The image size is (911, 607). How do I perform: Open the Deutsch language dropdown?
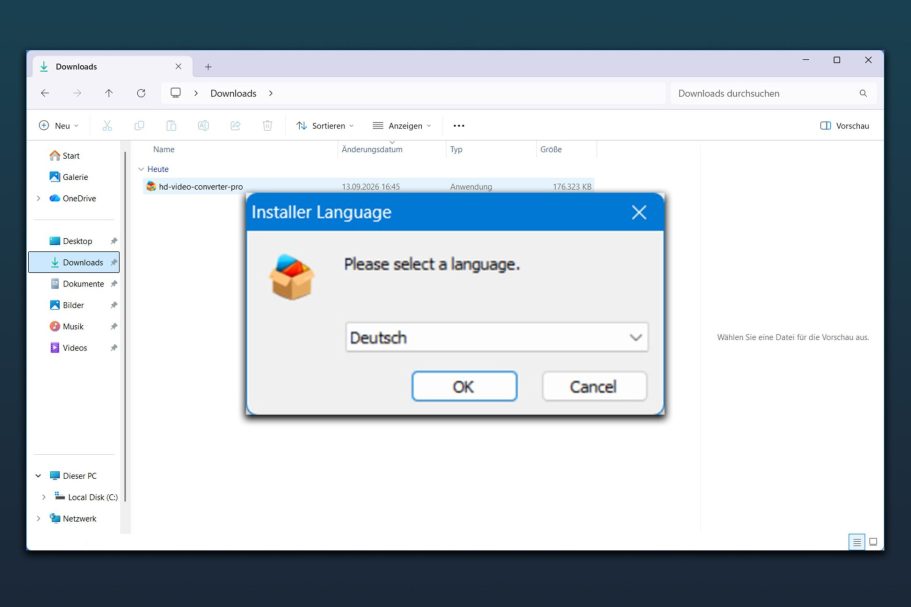point(497,337)
